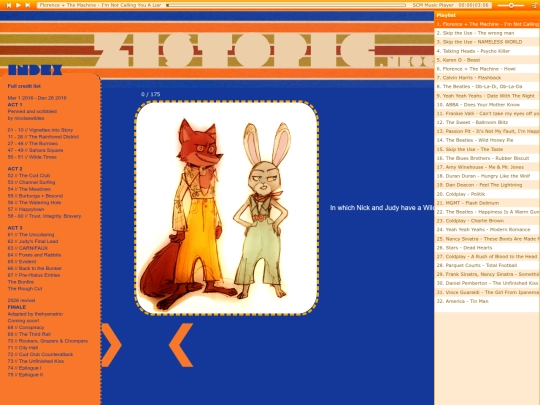Play 'Amy Winehouse - Me & Mr. Jones'
Viewport: 540px width, 405px height.
[x=487, y=167]
